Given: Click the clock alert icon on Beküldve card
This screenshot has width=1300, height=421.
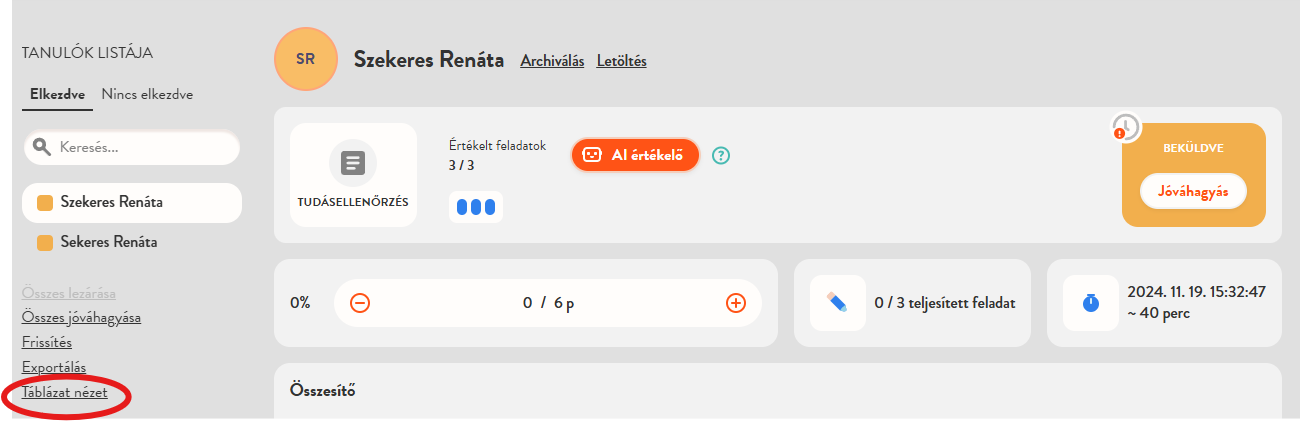Looking at the screenshot, I should click(x=1126, y=128).
